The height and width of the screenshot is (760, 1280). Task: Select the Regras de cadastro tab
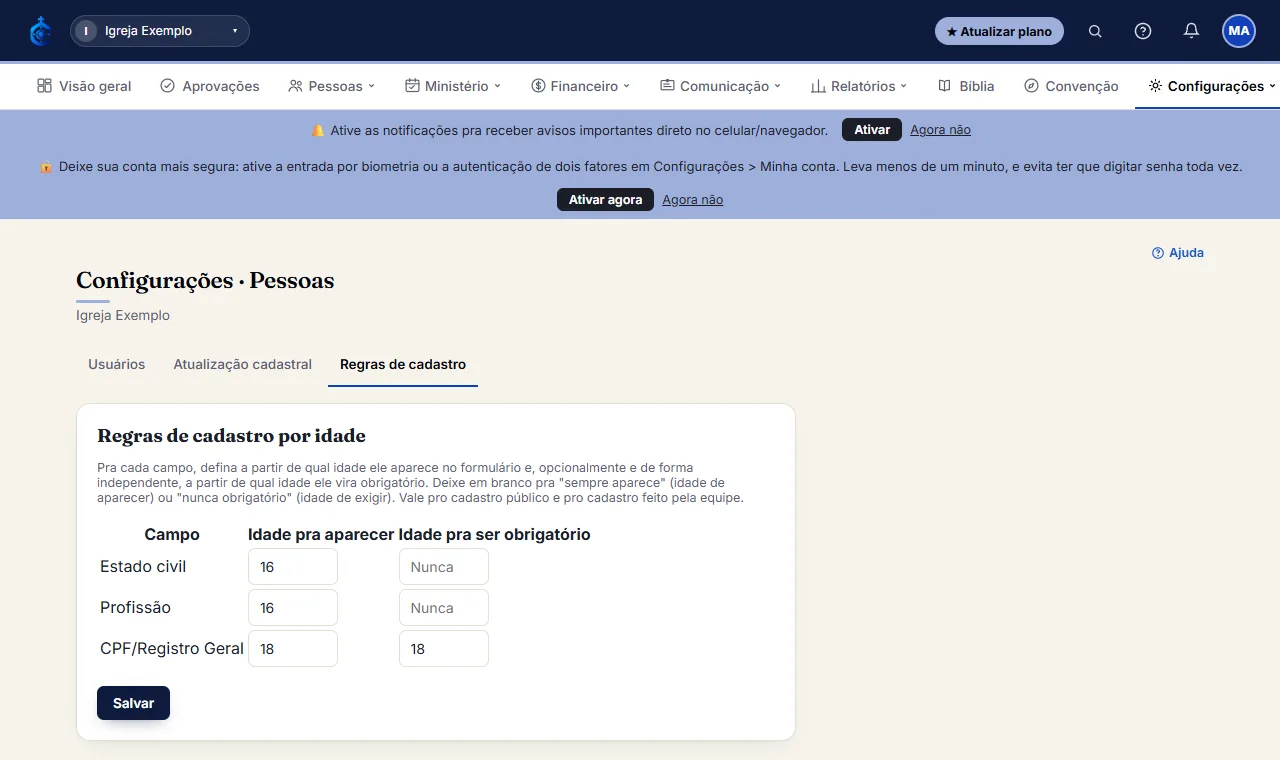click(403, 364)
